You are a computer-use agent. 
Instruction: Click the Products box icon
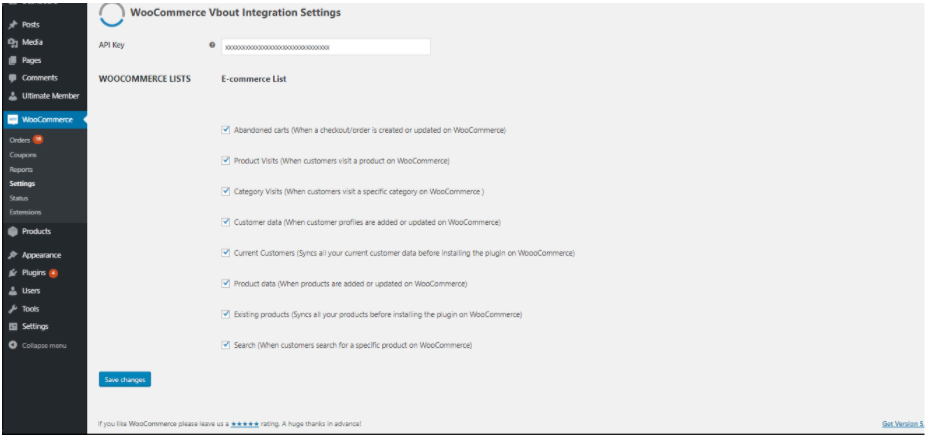point(13,232)
